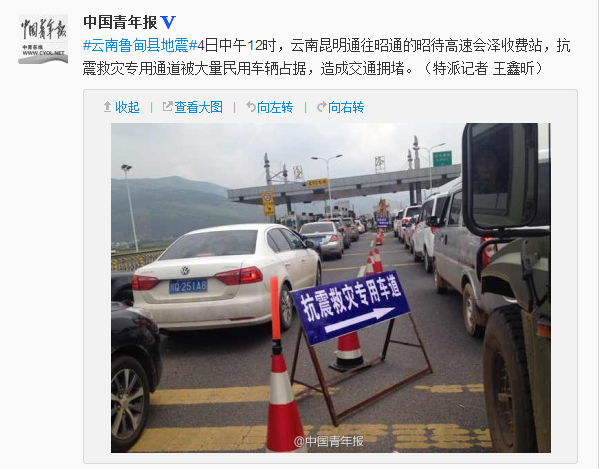
Task: Click the blue V verified badge
Action: point(168,23)
